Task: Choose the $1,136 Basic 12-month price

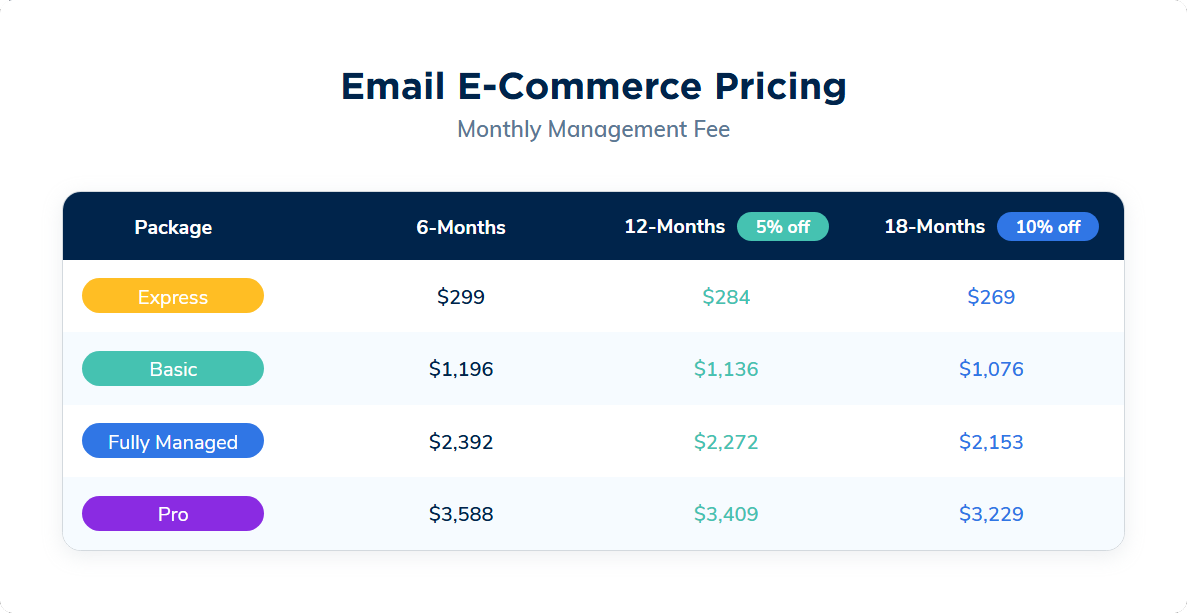Action: [x=726, y=369]
